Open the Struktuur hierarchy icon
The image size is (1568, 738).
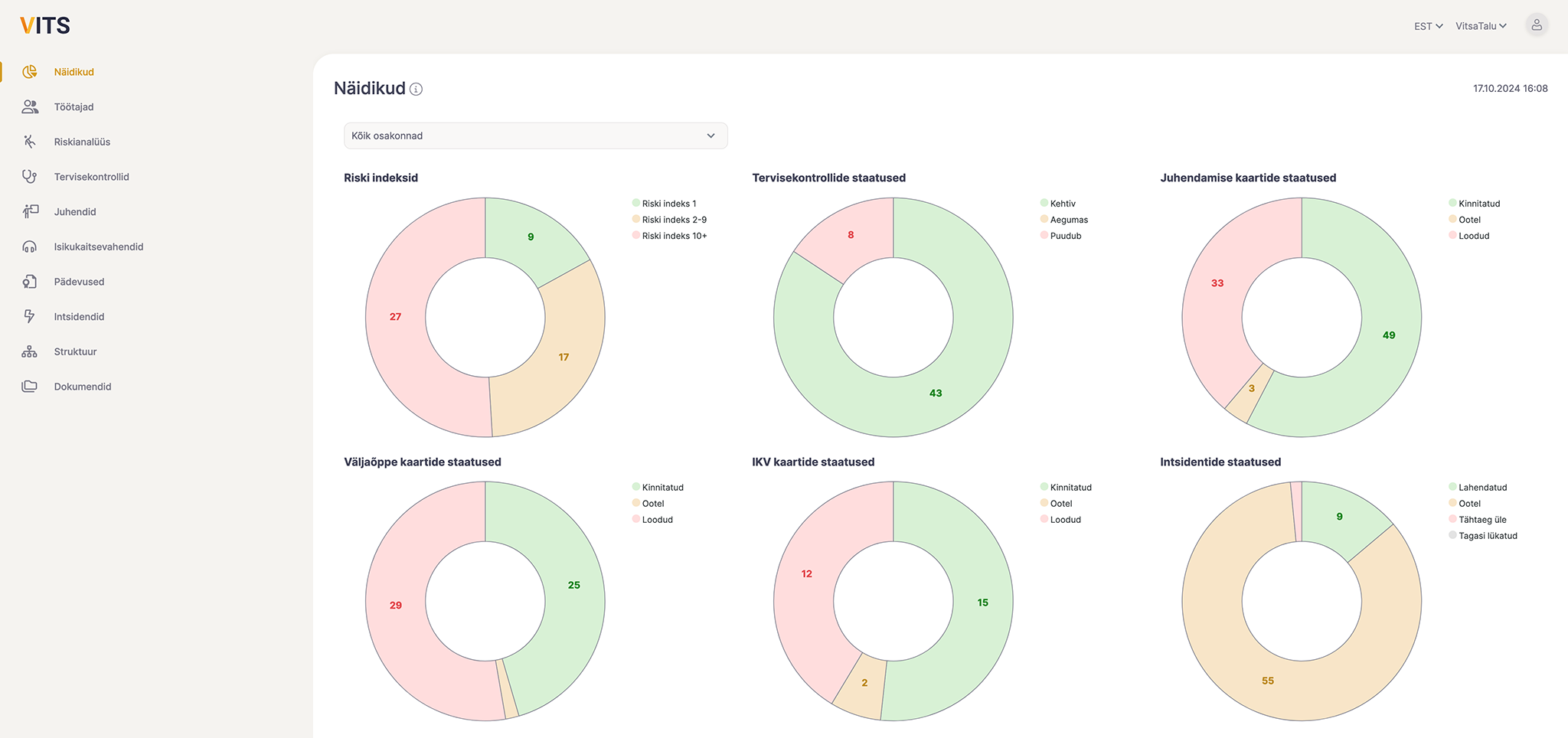pyautogui.click(x=30, y=351)
